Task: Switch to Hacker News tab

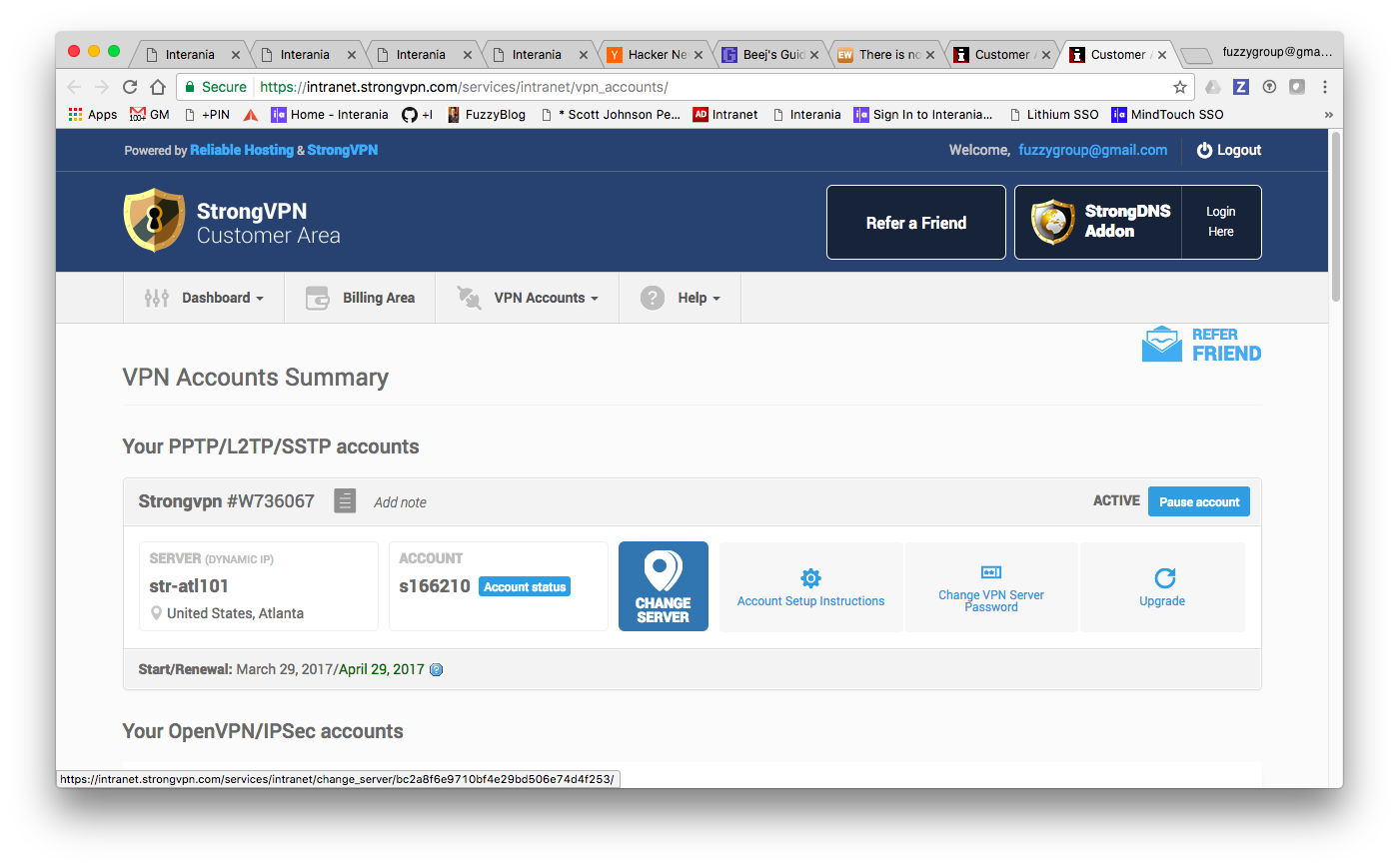Action: pos(655,55)
